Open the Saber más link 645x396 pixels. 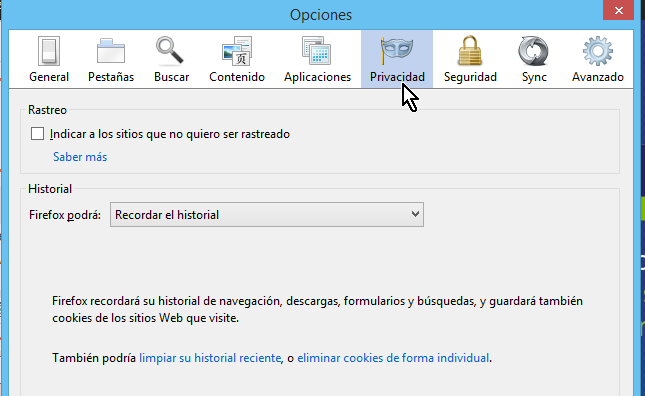point(80,157)
